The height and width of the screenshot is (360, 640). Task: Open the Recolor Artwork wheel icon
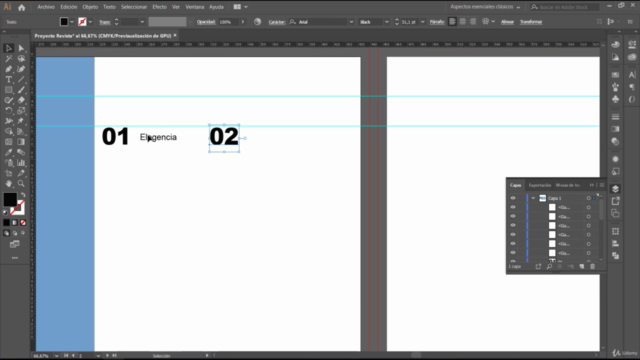tap(258, 22)
